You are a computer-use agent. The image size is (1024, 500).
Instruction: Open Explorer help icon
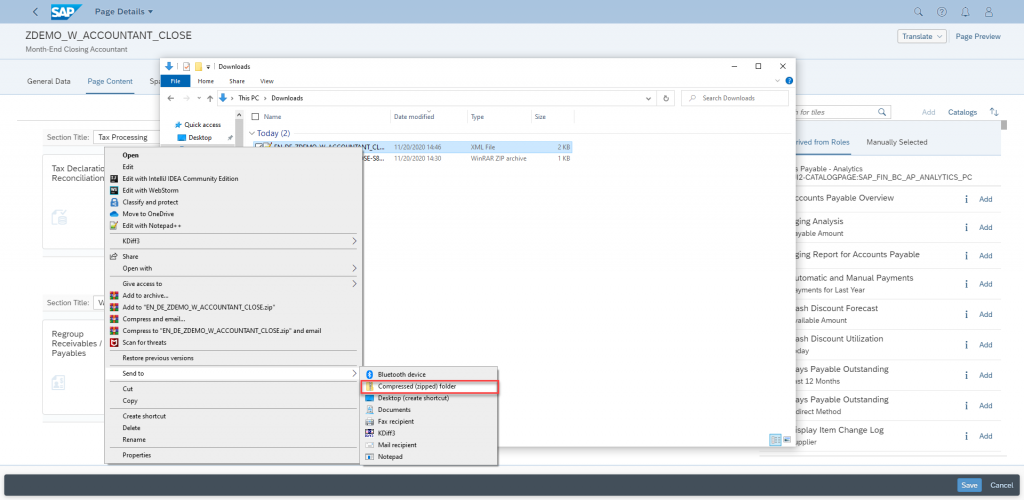click(x=789, y=81)
